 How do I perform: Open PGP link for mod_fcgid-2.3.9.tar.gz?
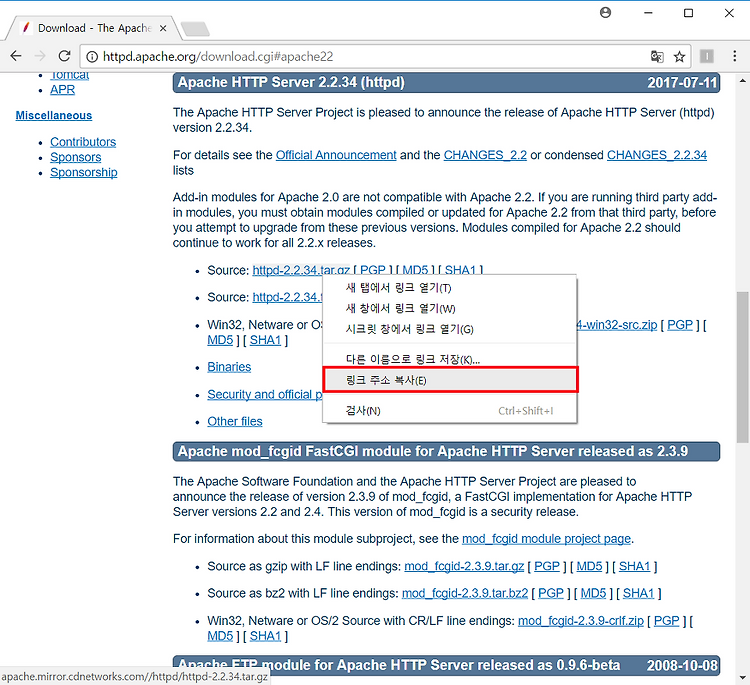pyautogui.click(x=547, y=566)
